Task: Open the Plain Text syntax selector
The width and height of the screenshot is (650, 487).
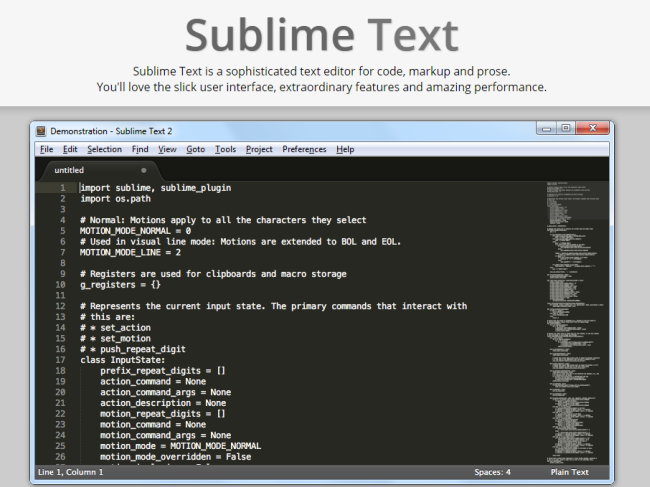Action: pos(570,472)
